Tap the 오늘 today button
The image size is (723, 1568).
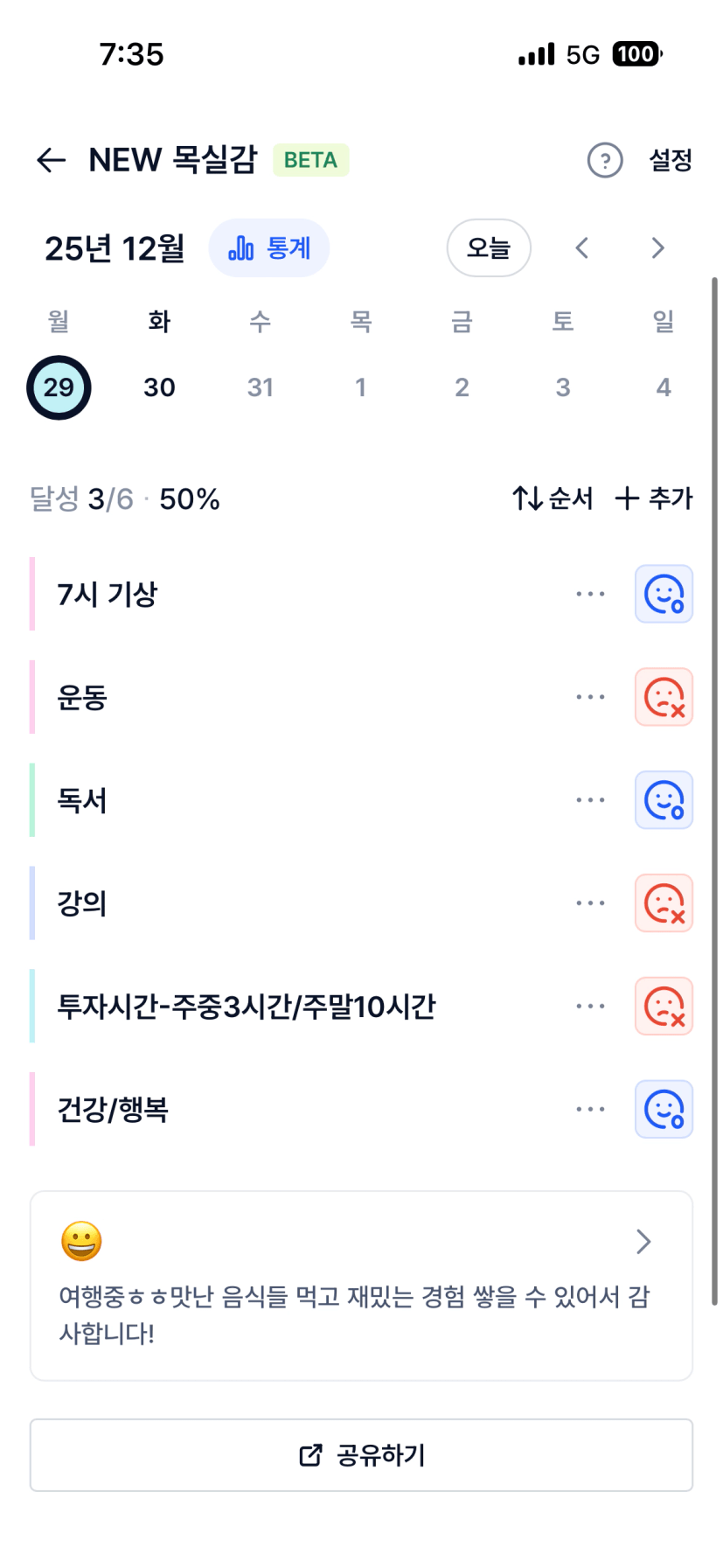click(489, 248)
